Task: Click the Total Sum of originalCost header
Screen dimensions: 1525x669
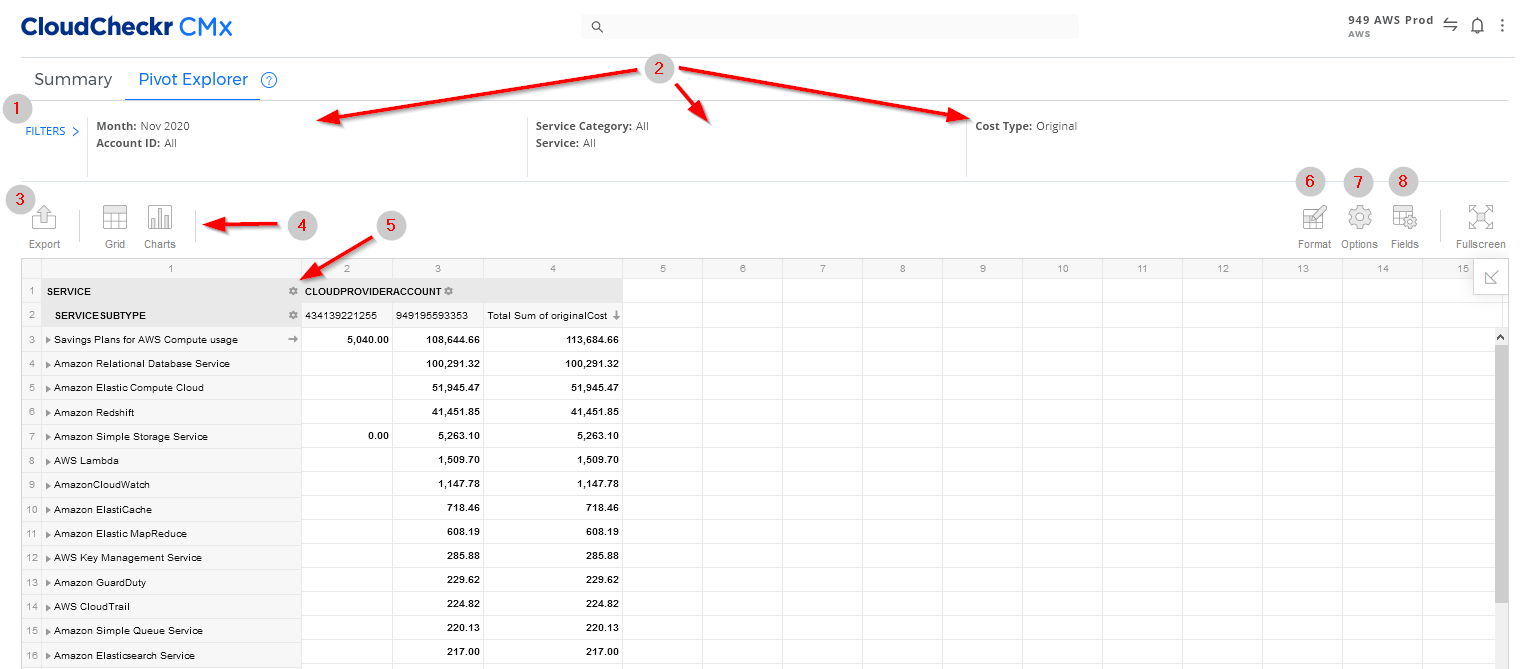Action: click(x=547, y=315)
